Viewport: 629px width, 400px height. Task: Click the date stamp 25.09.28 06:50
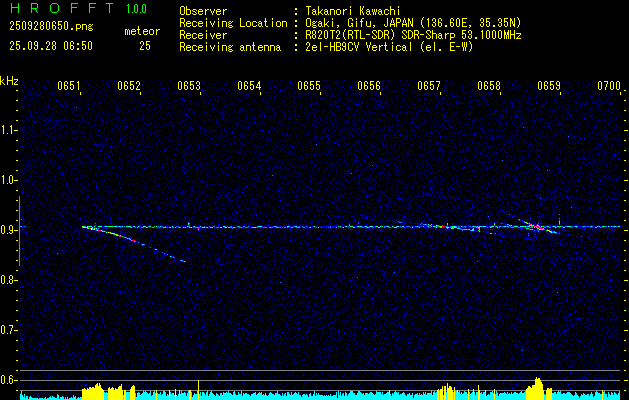(x=50, y=46)
